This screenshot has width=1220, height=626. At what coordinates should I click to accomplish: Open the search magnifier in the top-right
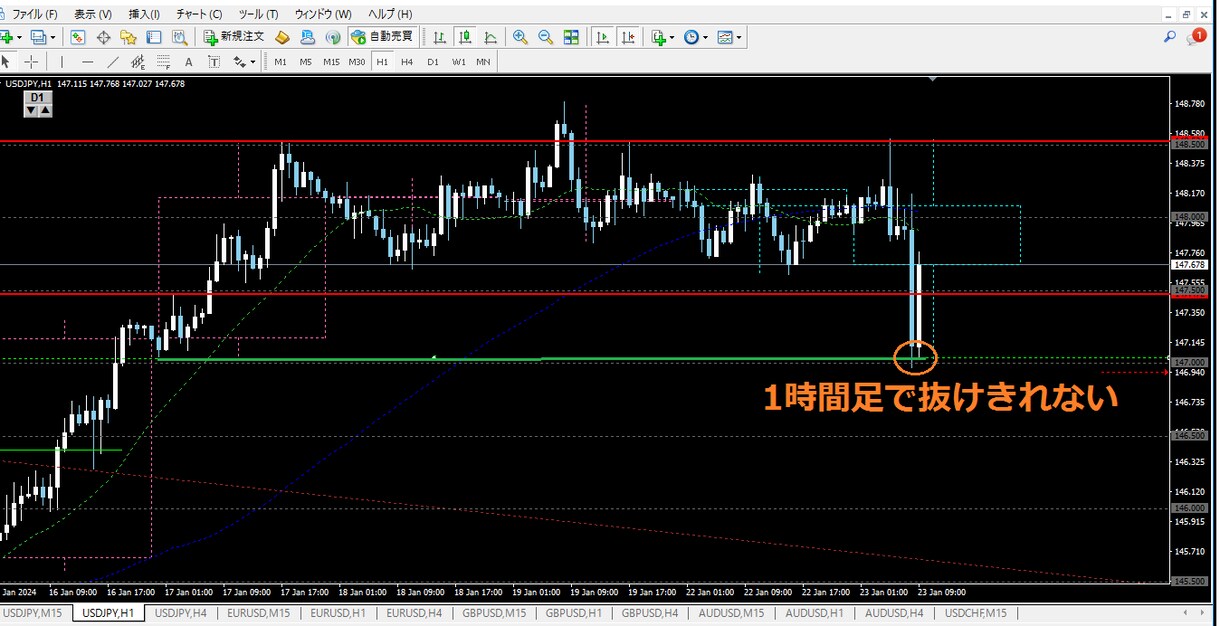click(1169, 37)
